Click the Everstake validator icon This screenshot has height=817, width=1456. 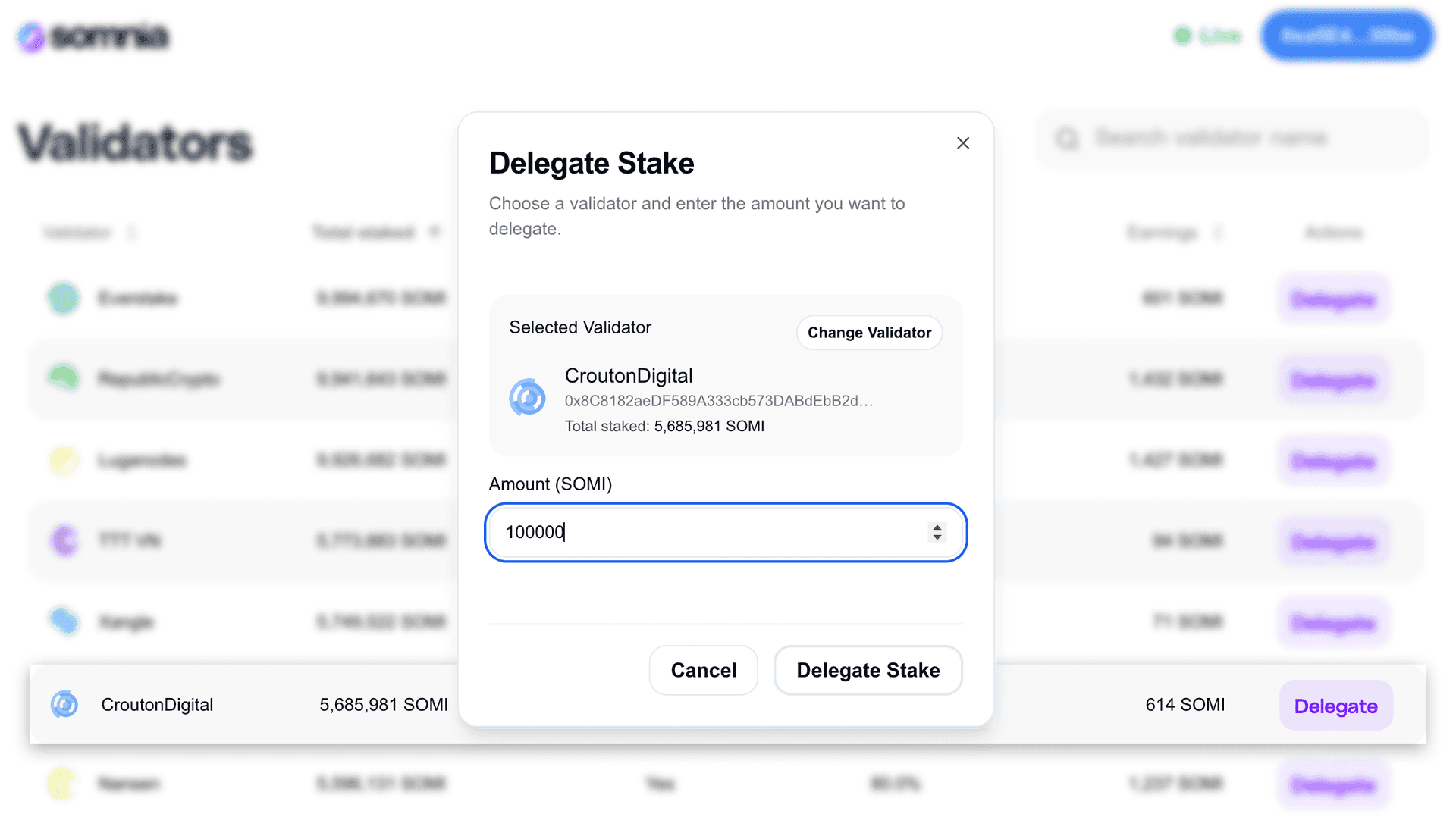pos(64,298)
